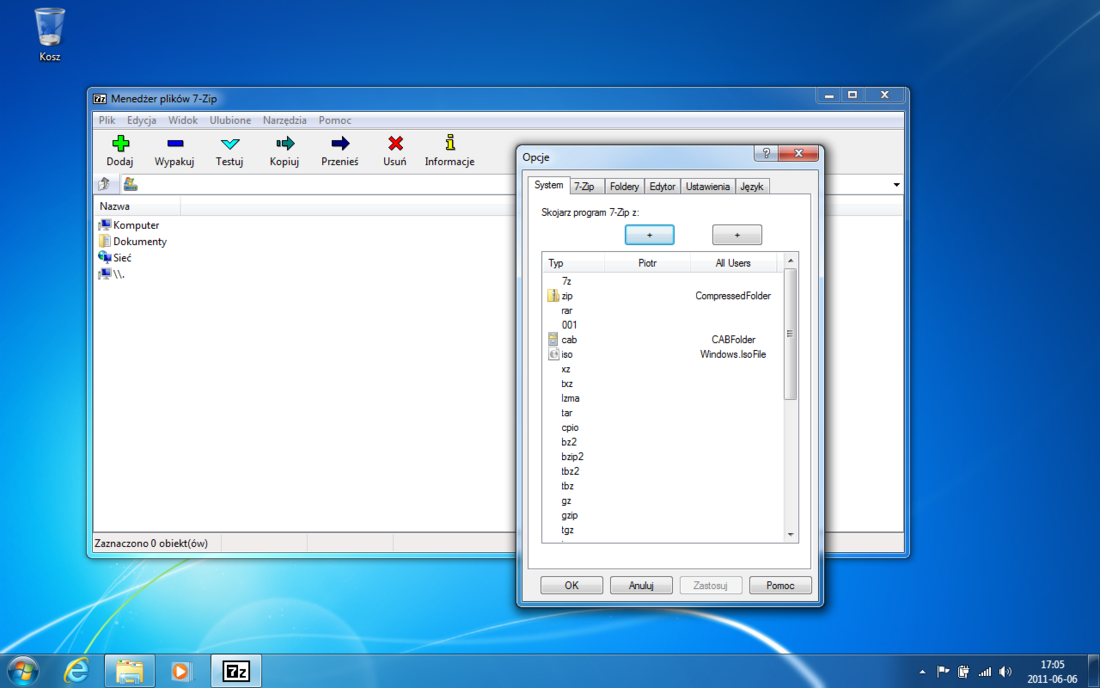Open the Pomoc menu in the menu bar

[335, 120]
